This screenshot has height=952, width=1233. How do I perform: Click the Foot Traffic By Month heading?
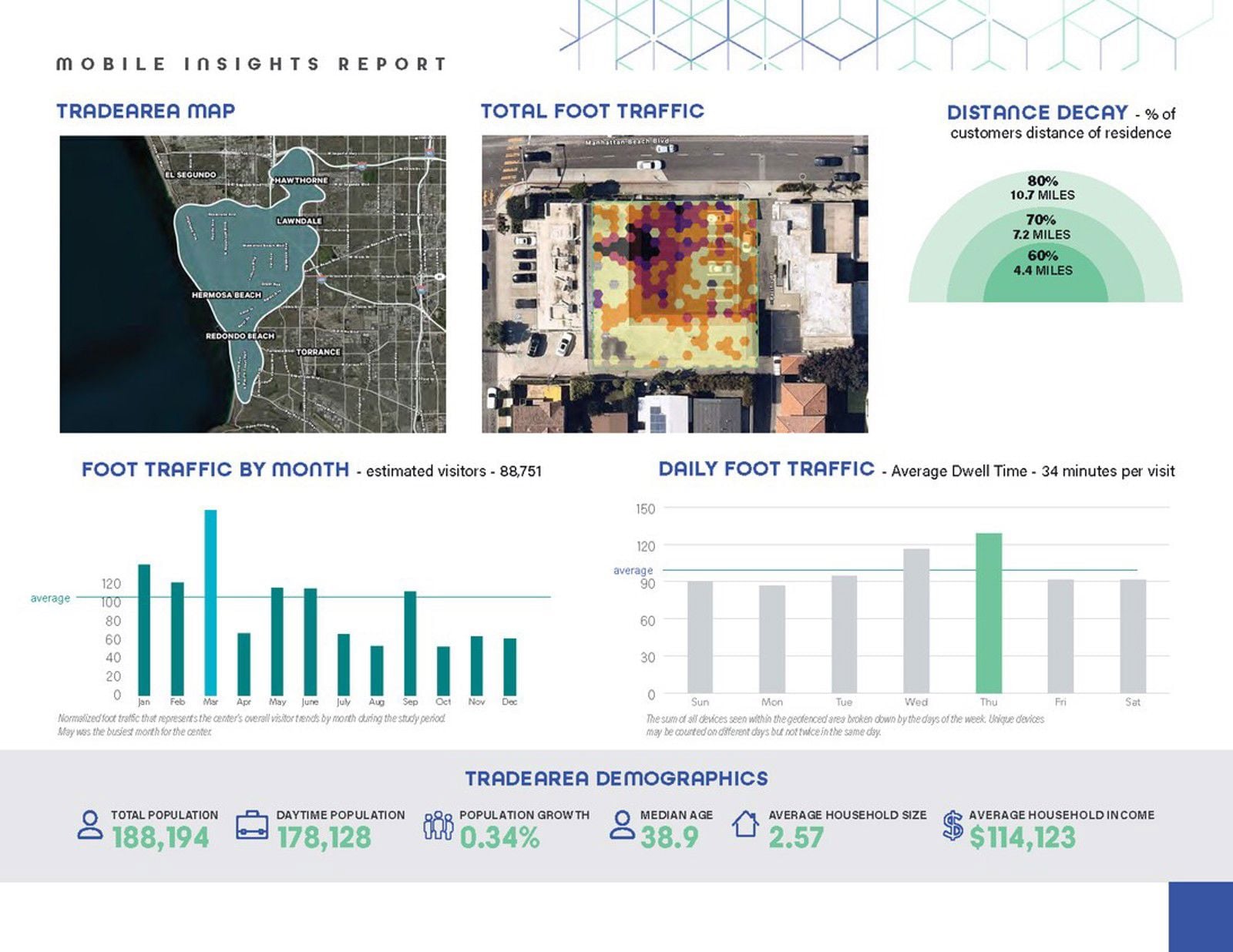215,470
